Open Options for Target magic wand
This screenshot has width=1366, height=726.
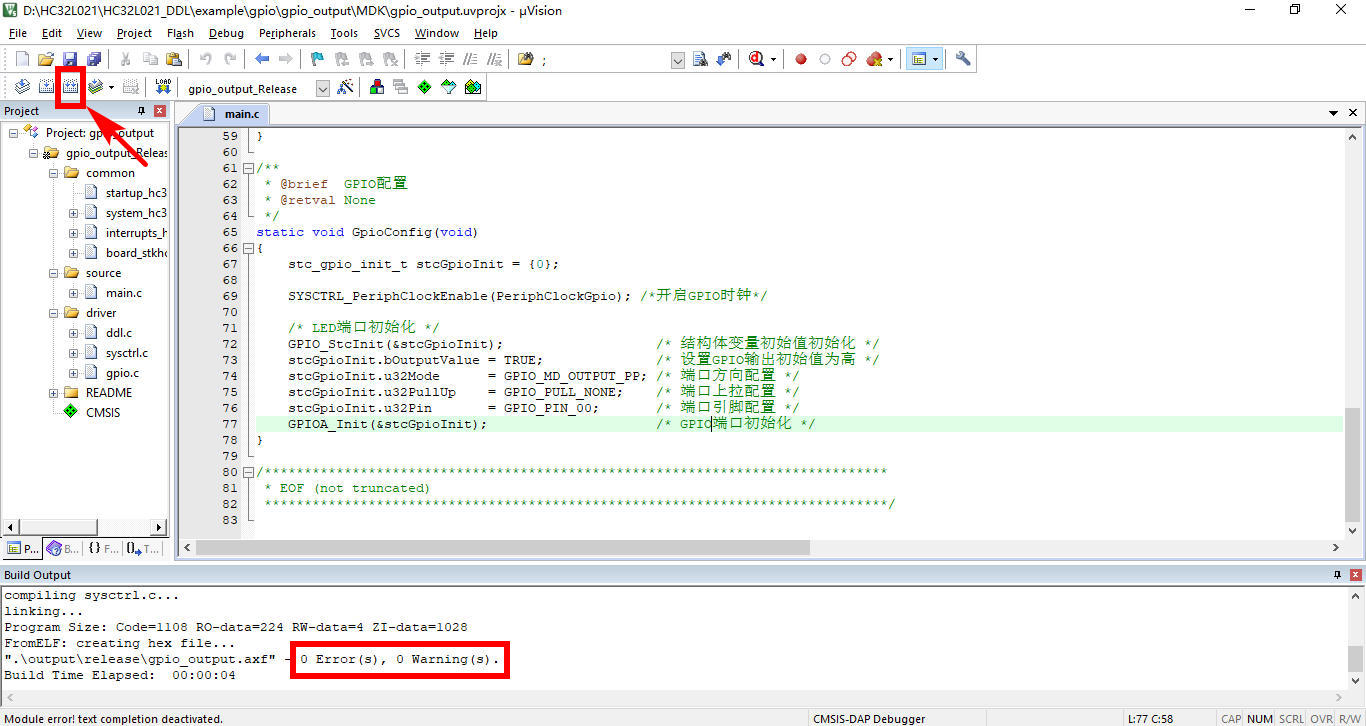[345, 87]
